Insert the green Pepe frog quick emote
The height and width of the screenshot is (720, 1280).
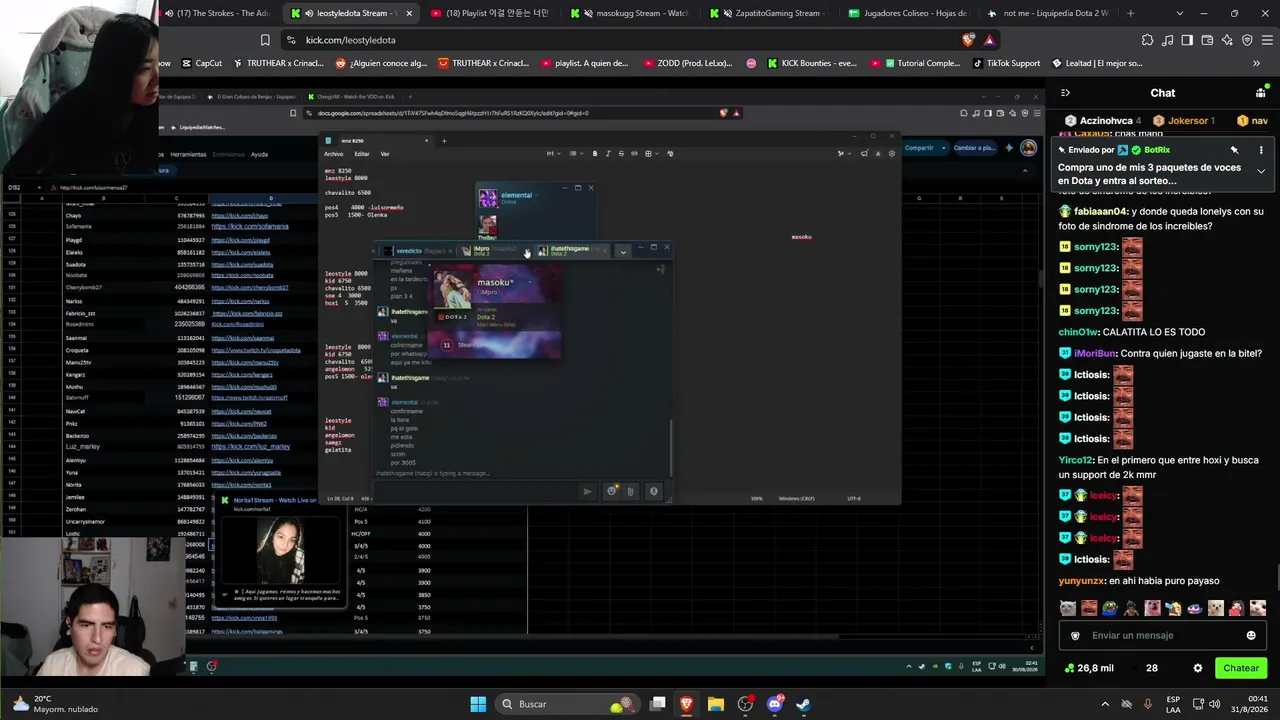pos(1110,608)
